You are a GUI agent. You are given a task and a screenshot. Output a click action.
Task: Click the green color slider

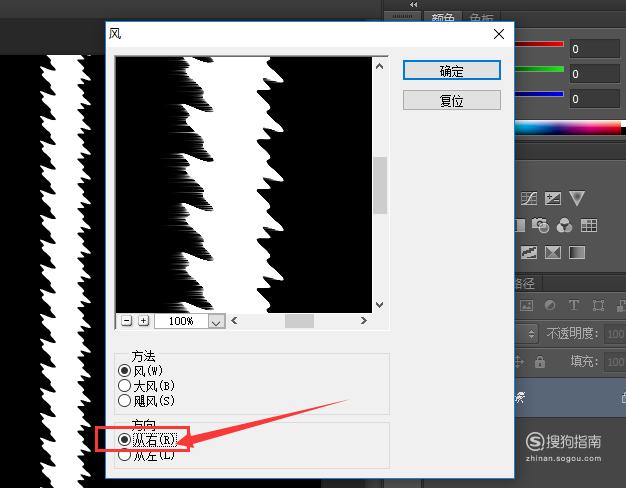click(539, 69)
